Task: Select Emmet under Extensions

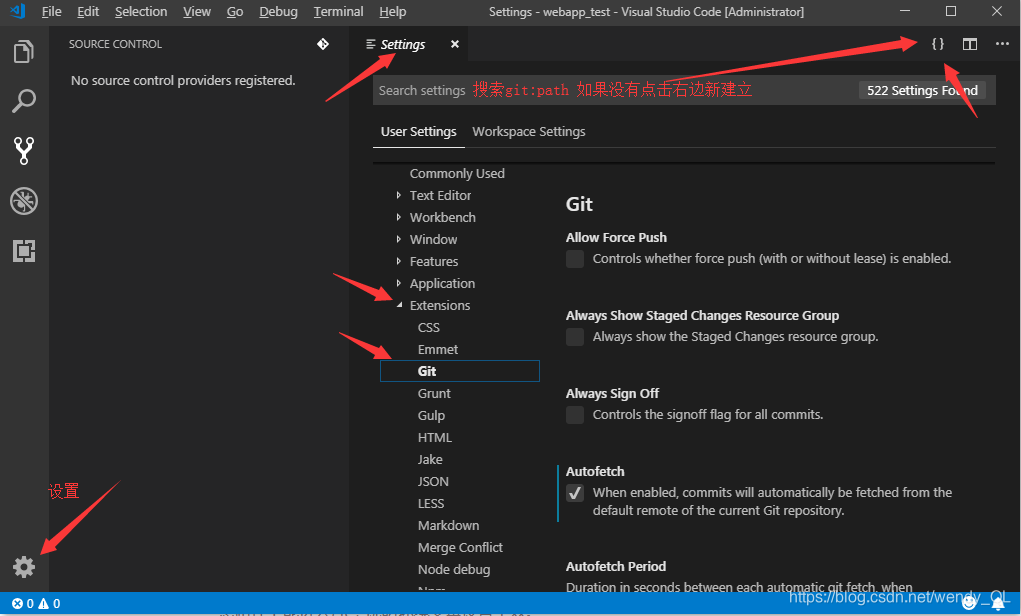Action: click(438, 350)
